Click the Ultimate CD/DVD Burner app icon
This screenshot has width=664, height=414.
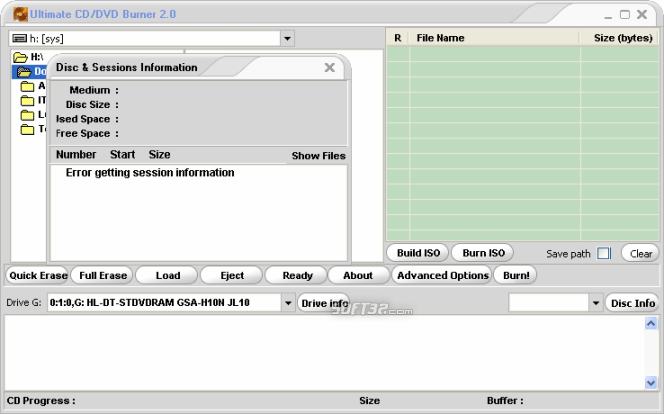20,14
